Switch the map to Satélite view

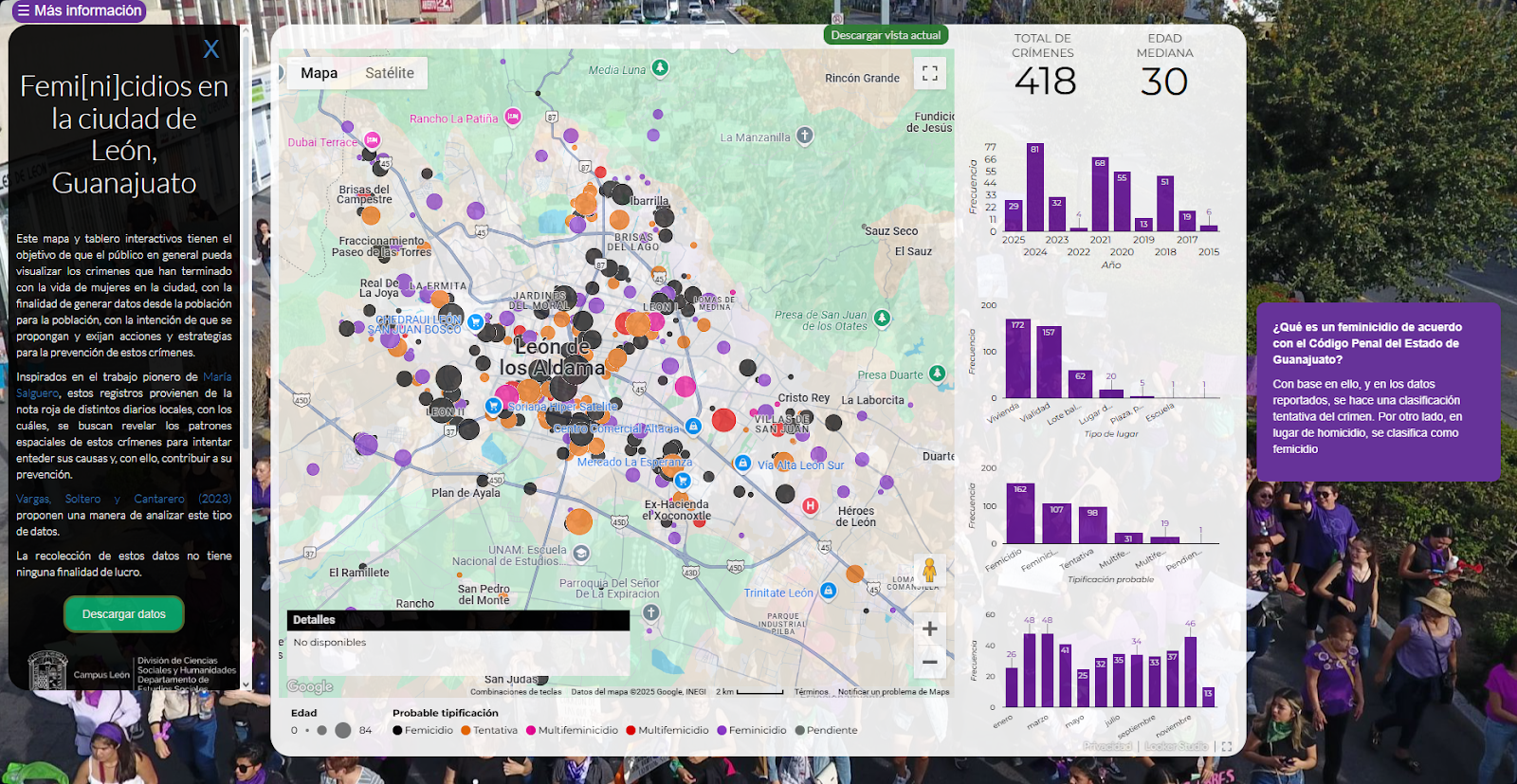pyautogui.click(x=390, y=73)
